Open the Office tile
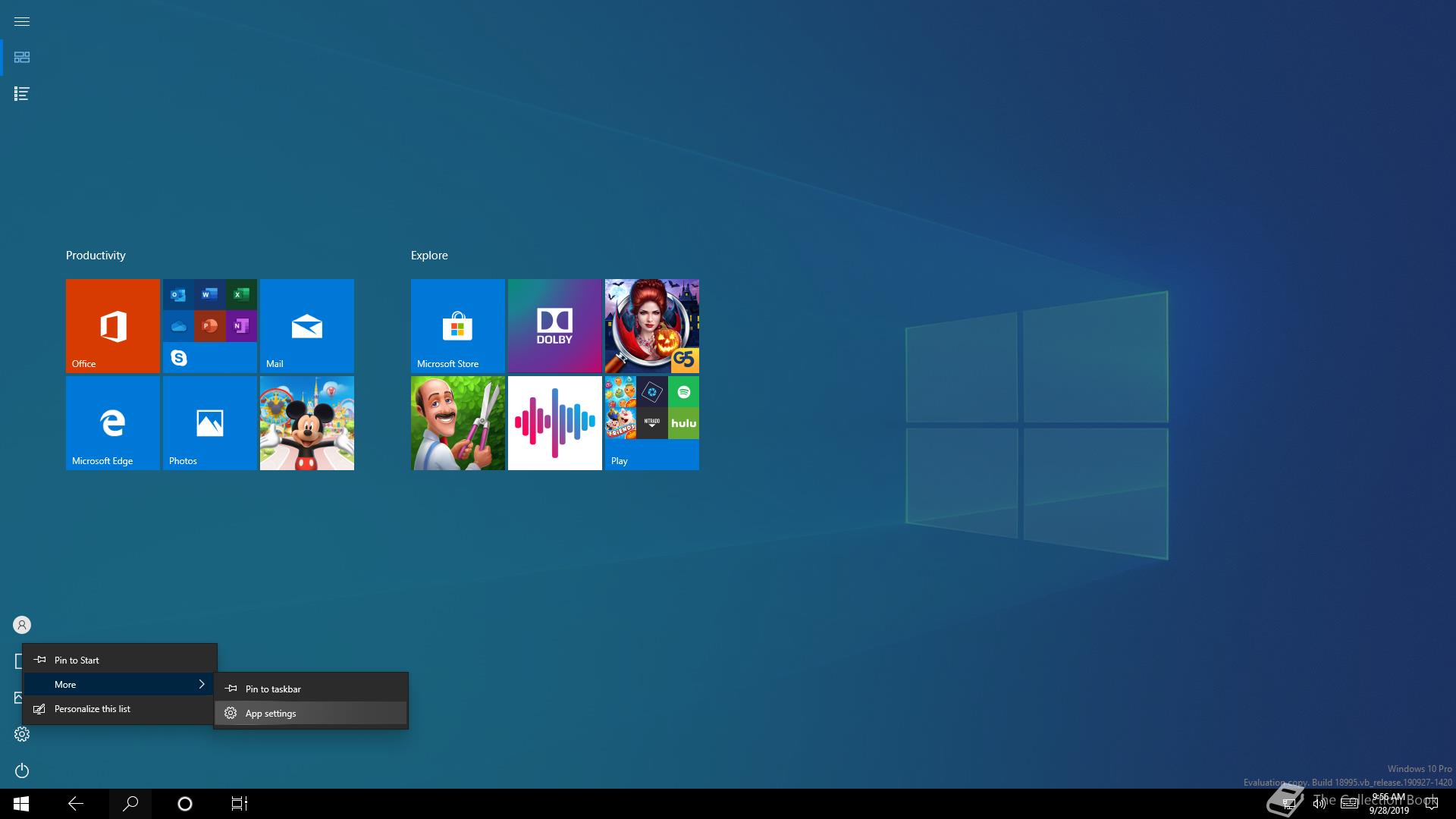 112,325
